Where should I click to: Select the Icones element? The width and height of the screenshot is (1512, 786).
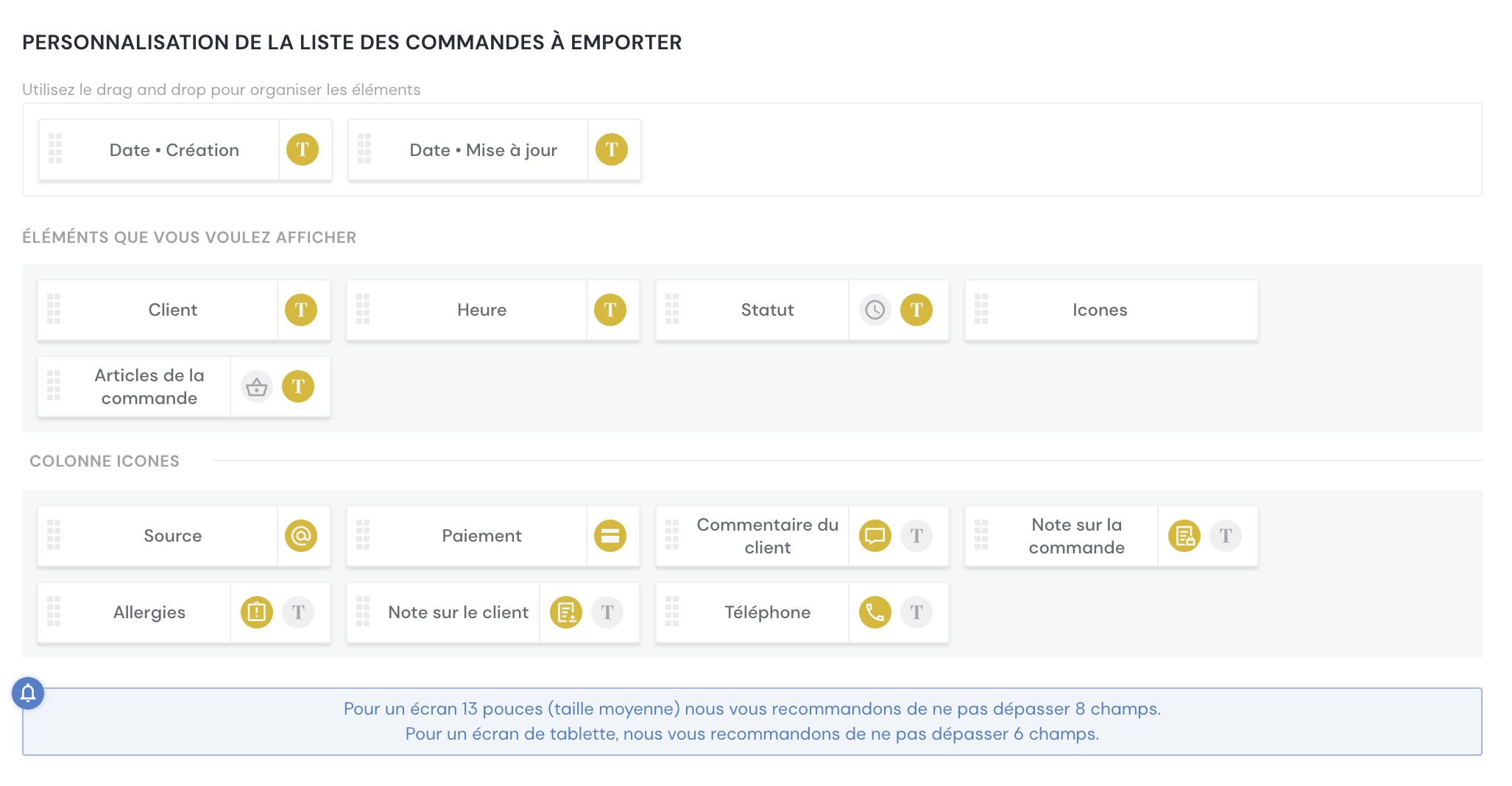click(1100, 310)
